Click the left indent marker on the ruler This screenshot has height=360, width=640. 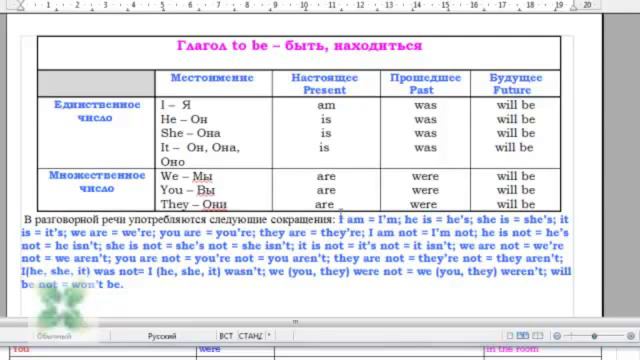click(x=20, y=5)
